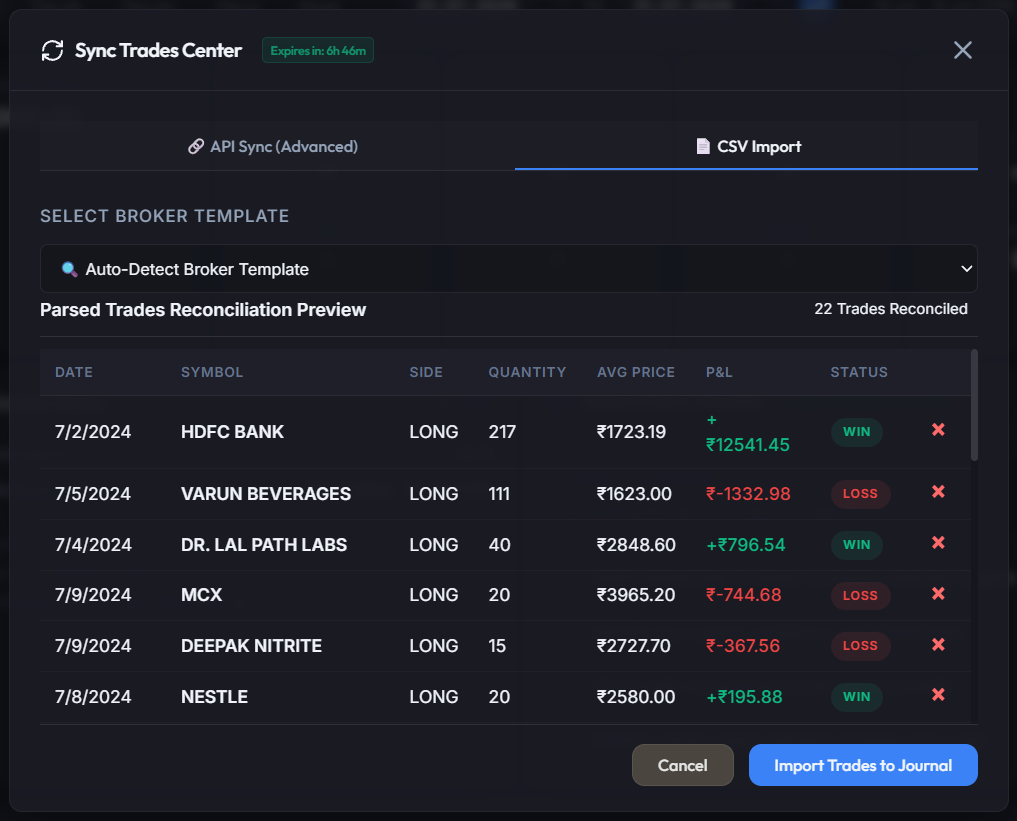Click the Expires in 6h 46m badge
Viewport: 1017px width, 821px height.
click(x=318, y=51)
